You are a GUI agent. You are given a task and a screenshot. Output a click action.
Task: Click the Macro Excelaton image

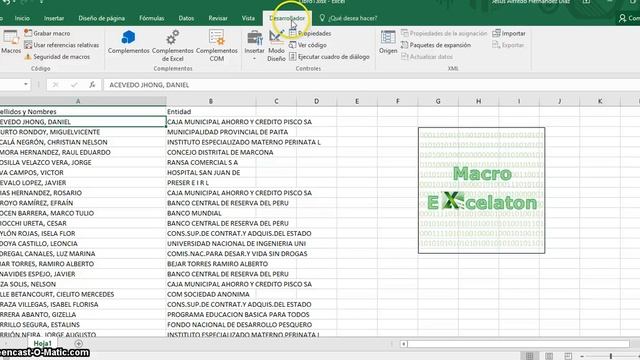tap(482, 190)
